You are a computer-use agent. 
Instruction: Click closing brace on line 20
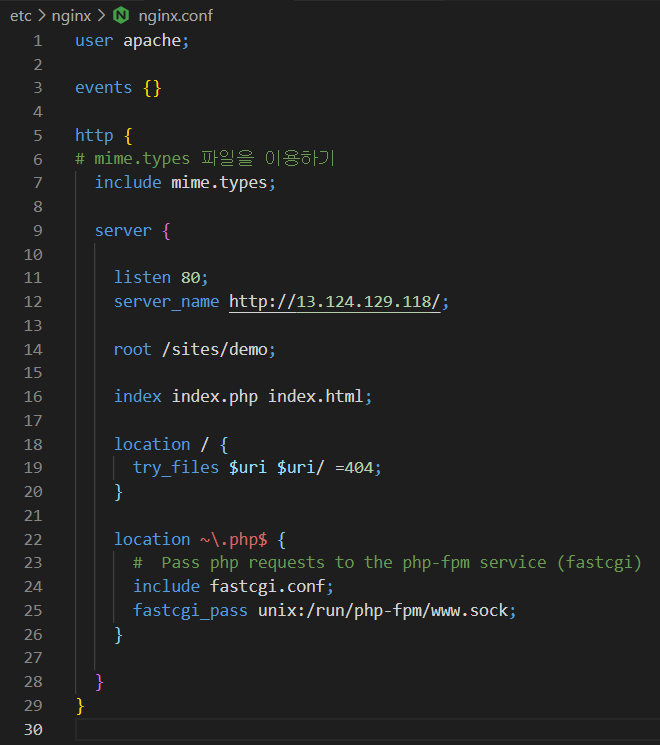[118, 492]
